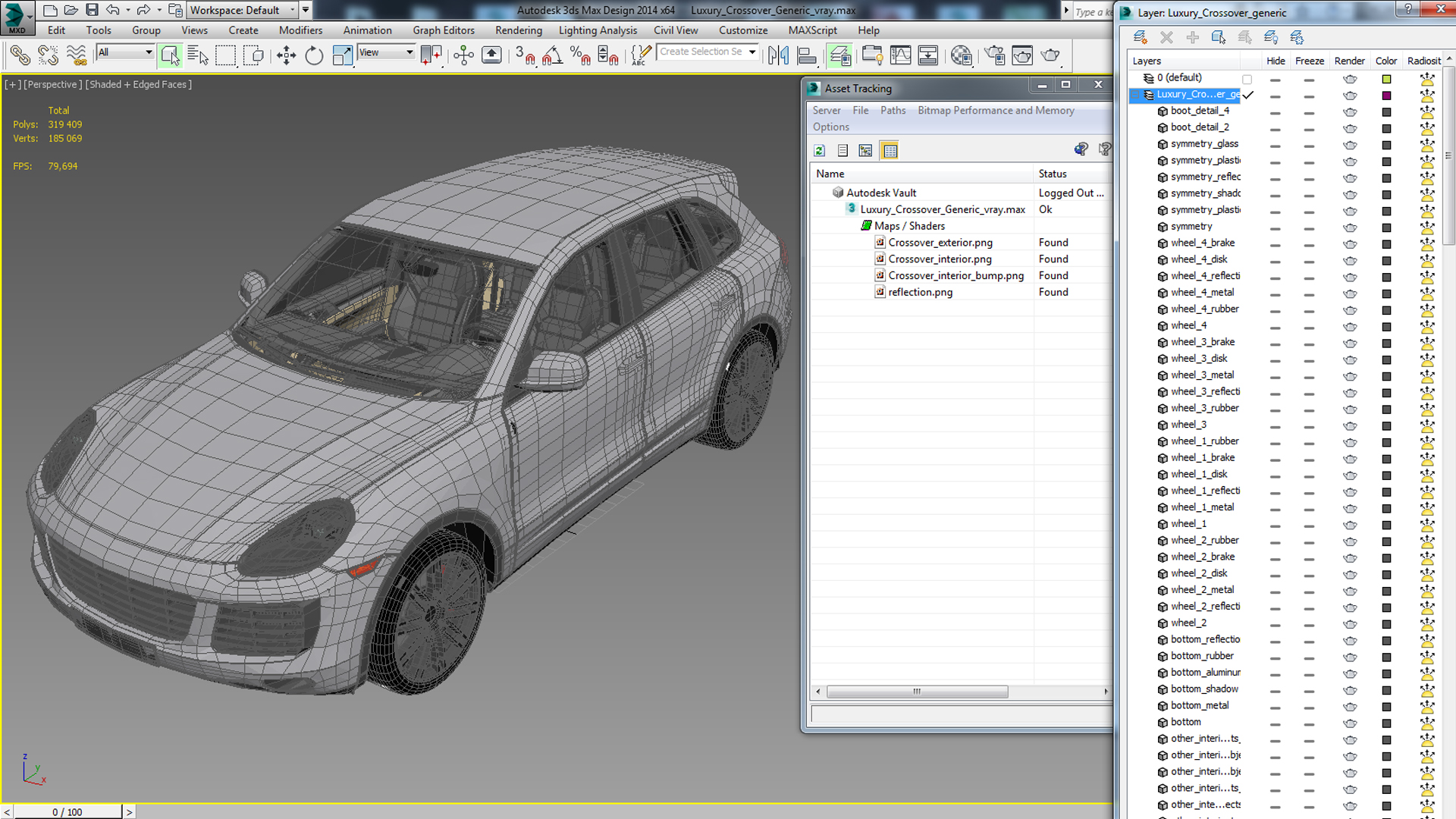The width and height of the screenshot is (1456, 819).
Task: Click the Render Production teapot
Action: 1050,55
